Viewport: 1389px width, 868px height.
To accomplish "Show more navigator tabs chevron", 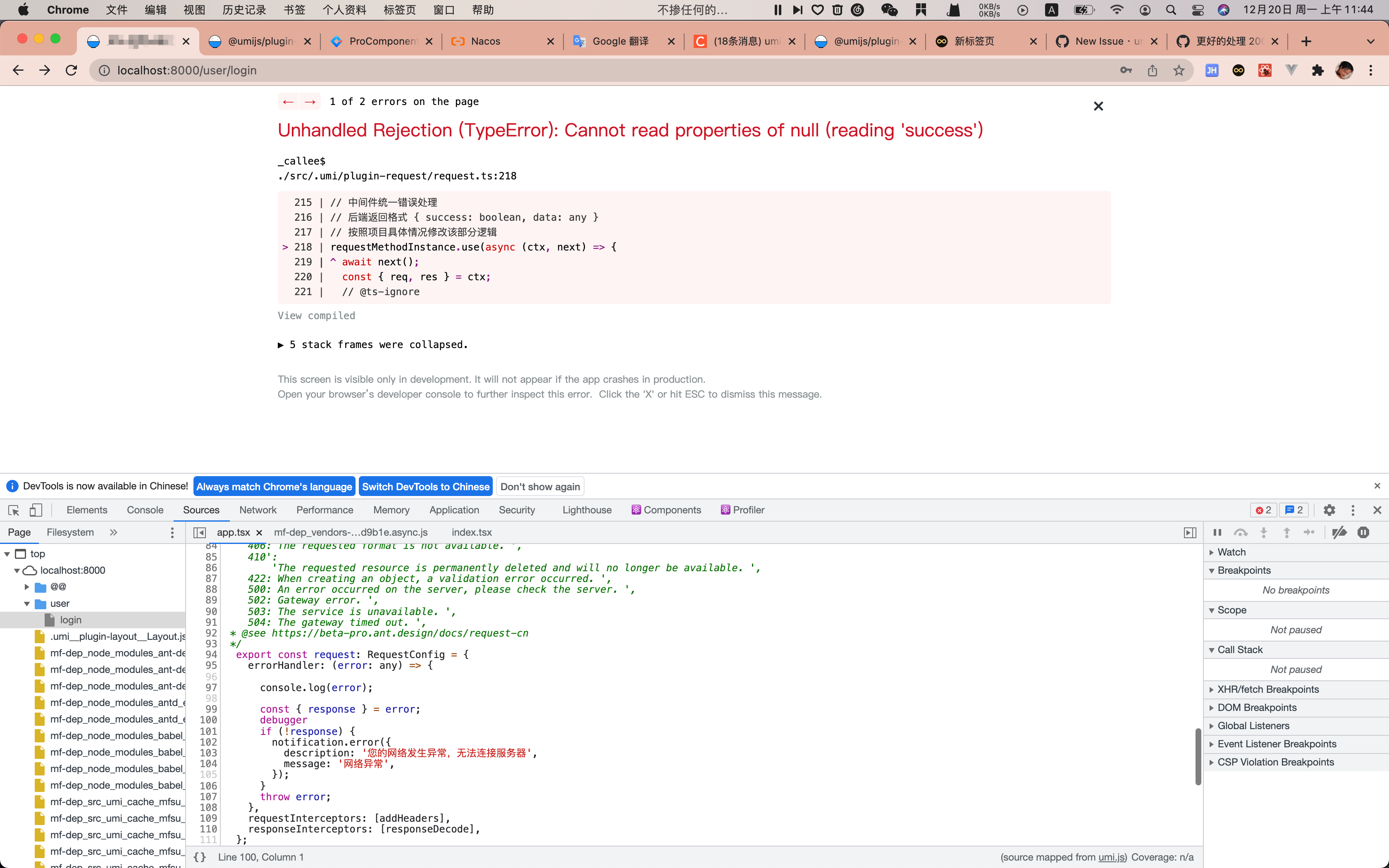I will (113, 532).
